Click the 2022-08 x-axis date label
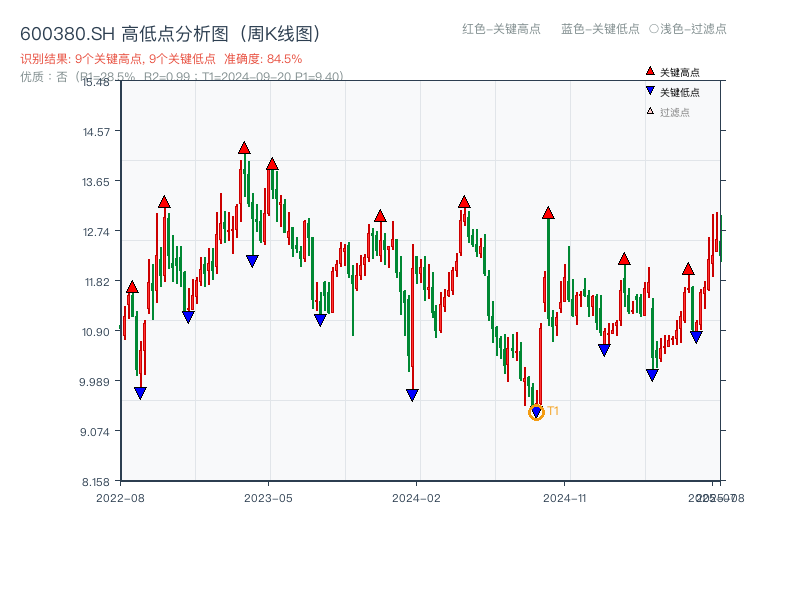The height and width of the screenshot is (600, 800). [120, 498]
